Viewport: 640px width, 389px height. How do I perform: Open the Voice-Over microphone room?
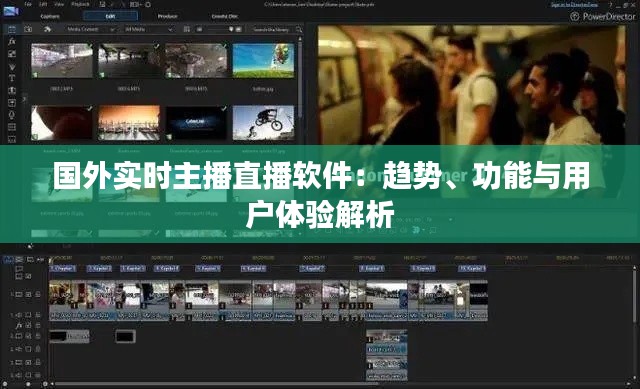(x=12, y=115)
